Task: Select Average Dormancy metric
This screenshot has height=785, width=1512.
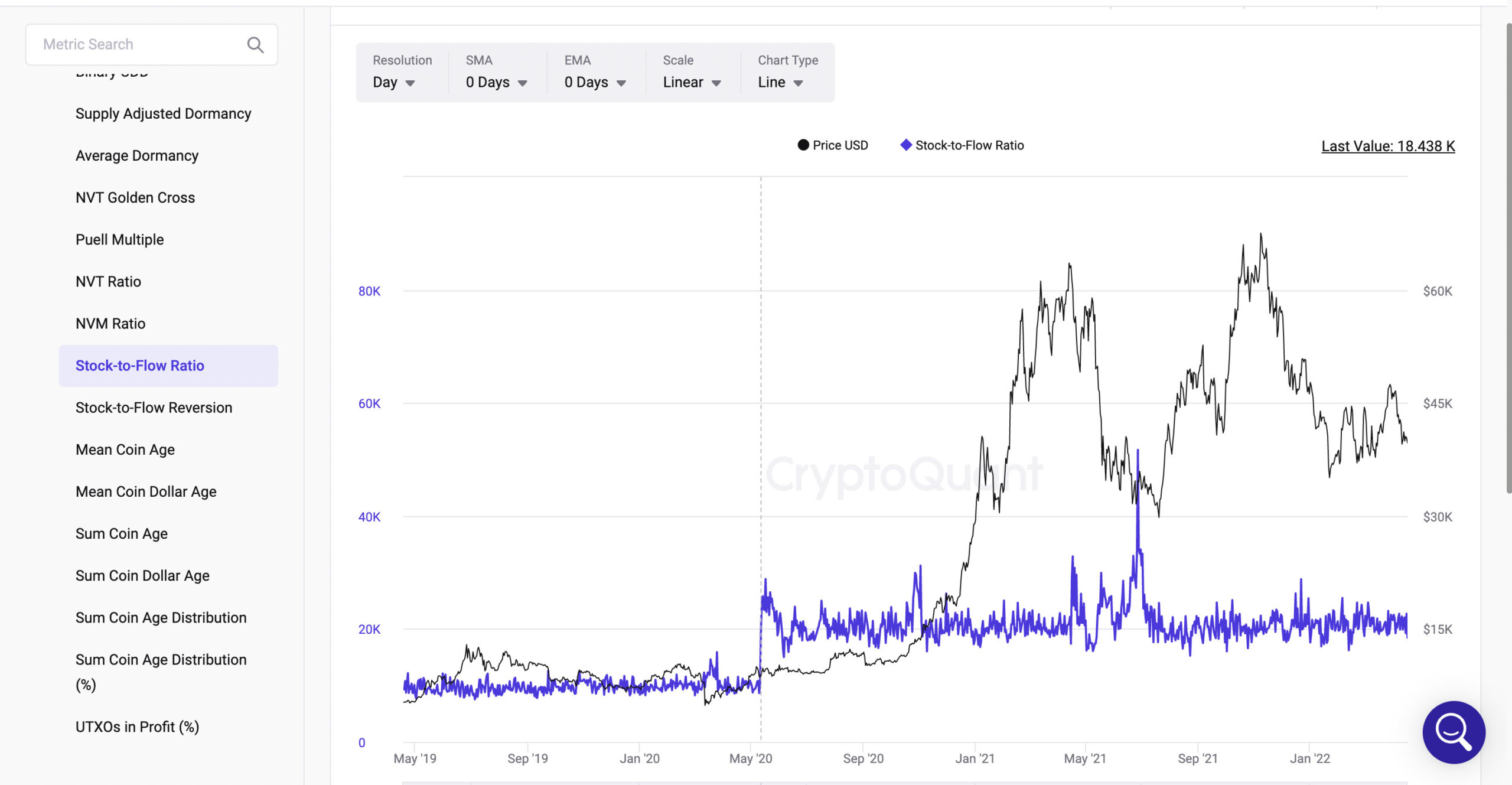Action: (x=137, y=155)
